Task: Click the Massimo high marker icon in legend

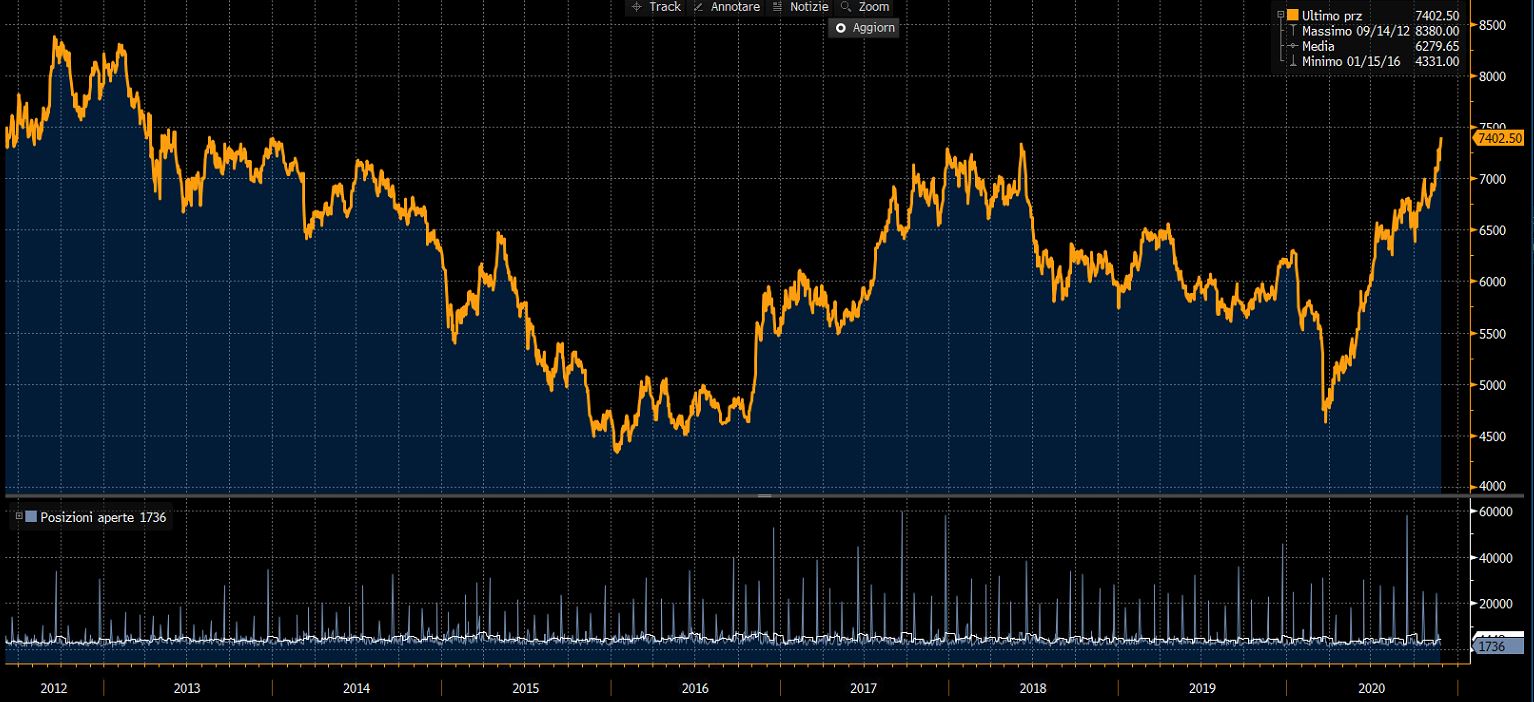Action: pyautogui.click(x=1293, y=31)
